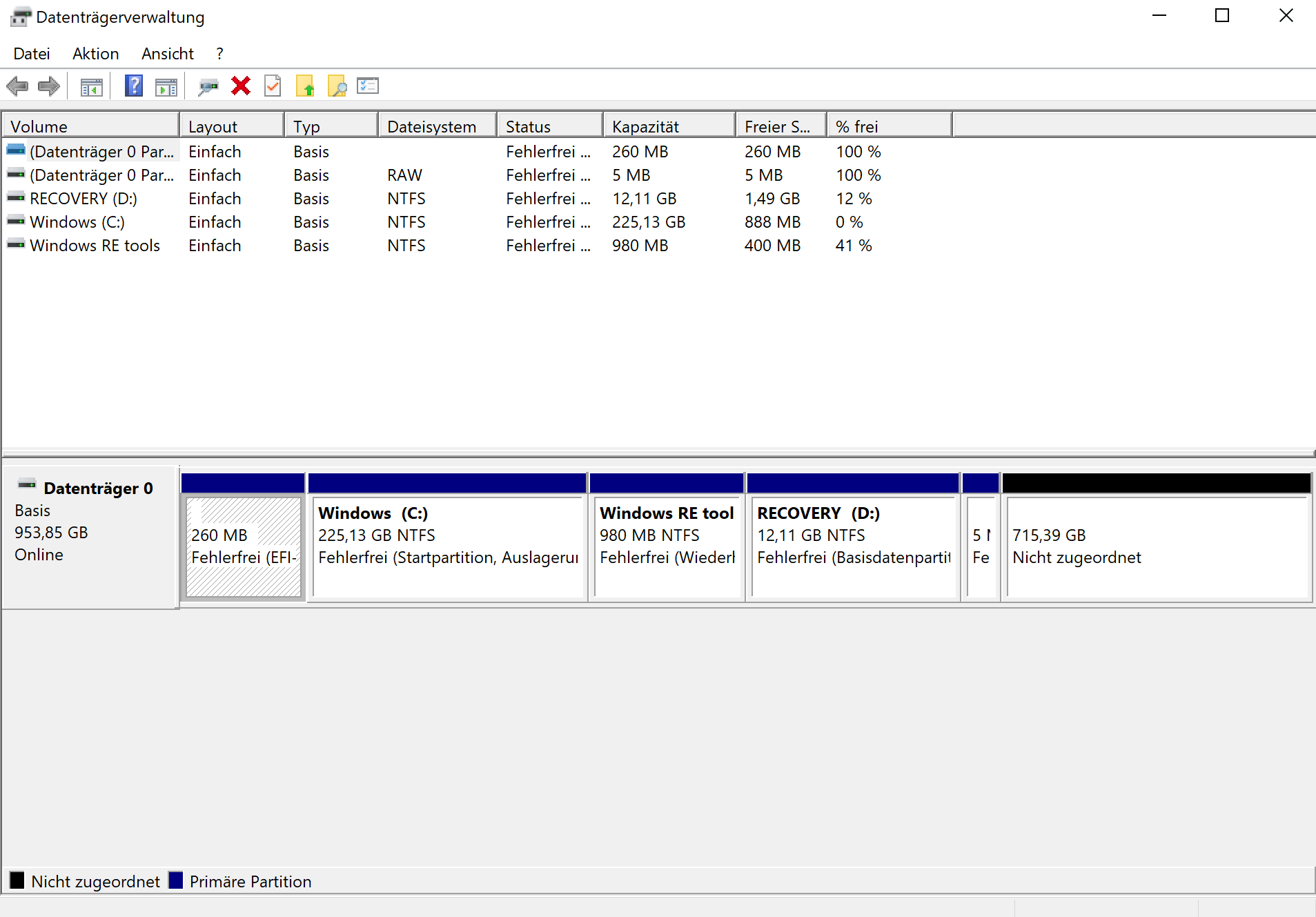Click the folder with magnifier icon
This screenshot has height=917, width=1316.
click(x=337, y=86)
